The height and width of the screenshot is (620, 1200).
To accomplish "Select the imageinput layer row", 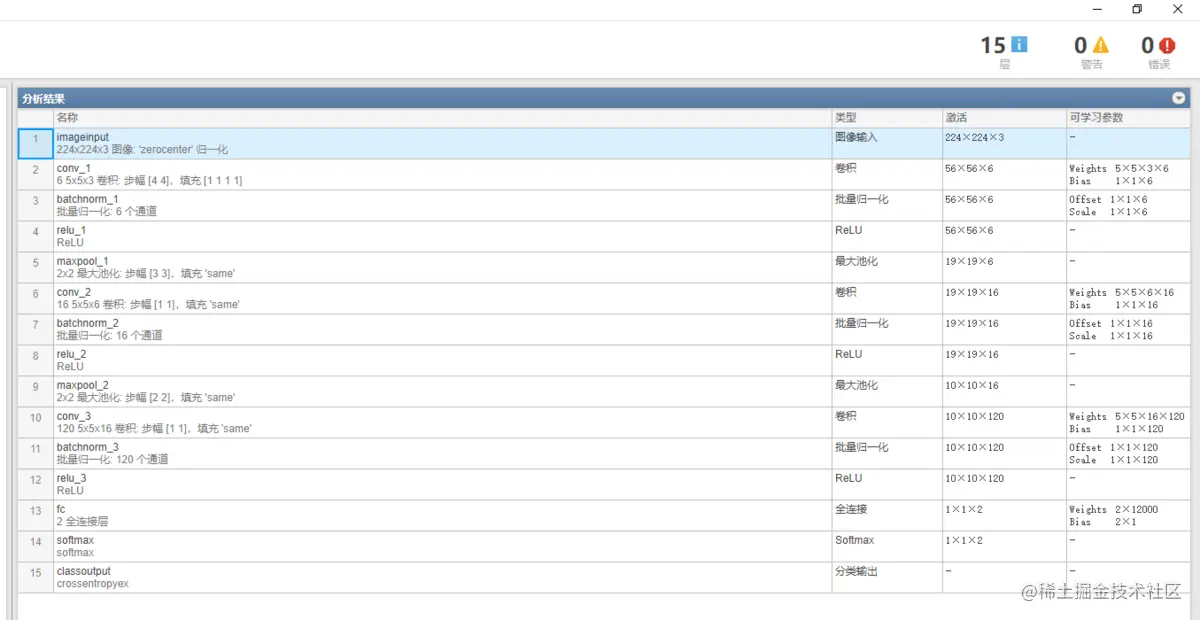I will tap(604, 143).
